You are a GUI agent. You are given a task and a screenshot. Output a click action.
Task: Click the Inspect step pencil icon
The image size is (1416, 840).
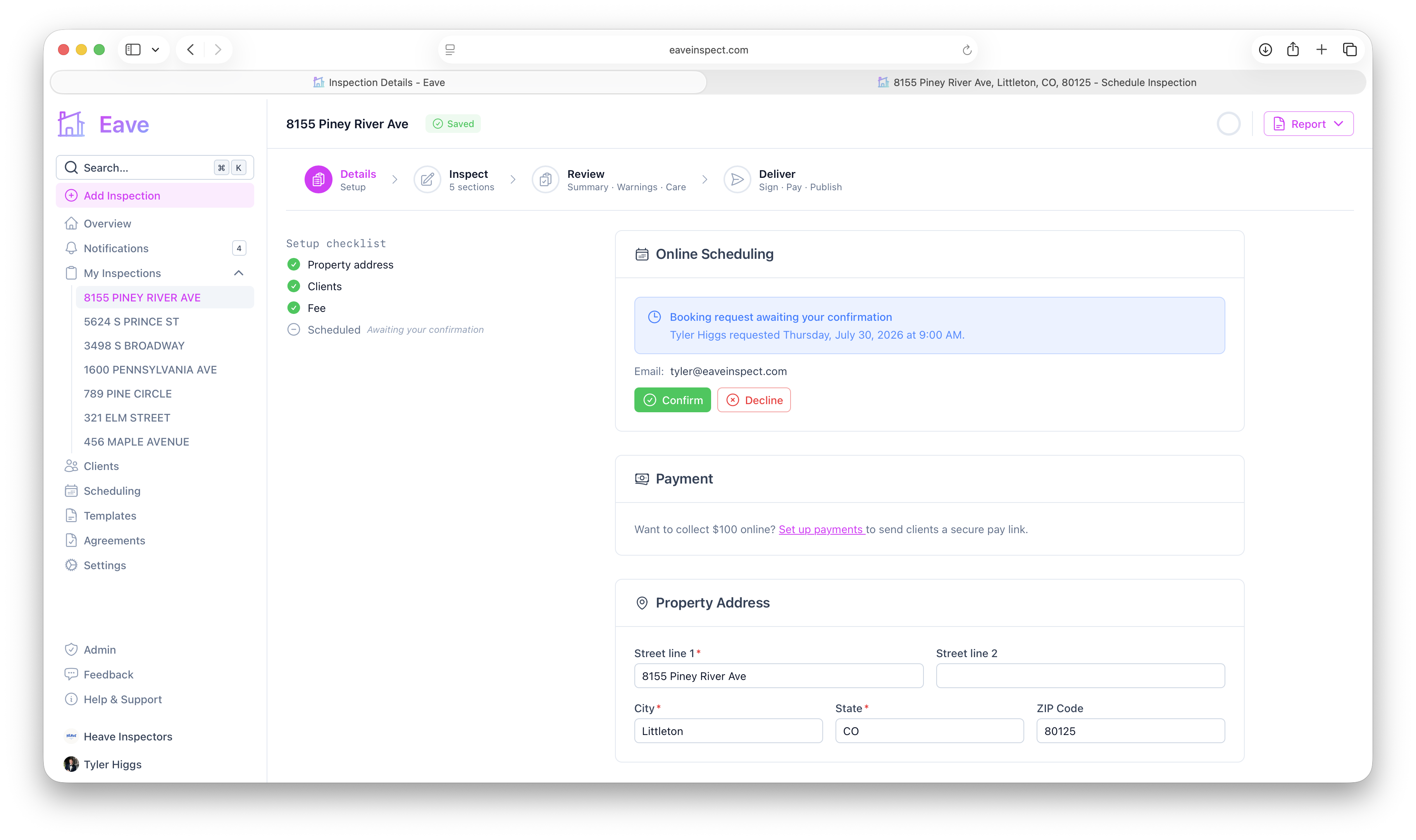tap(427, 180)
